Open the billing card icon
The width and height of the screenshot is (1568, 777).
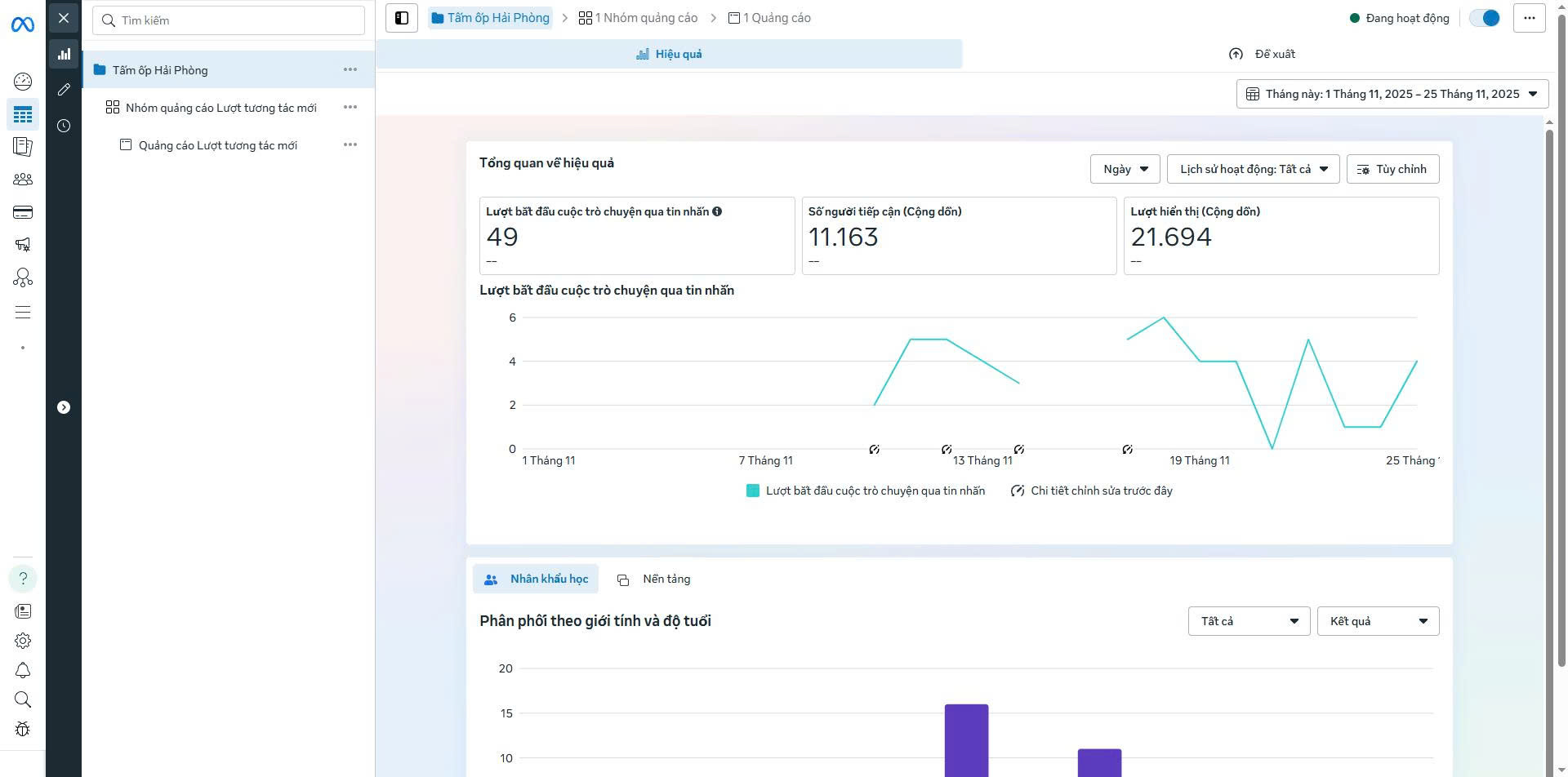point(23,212)
